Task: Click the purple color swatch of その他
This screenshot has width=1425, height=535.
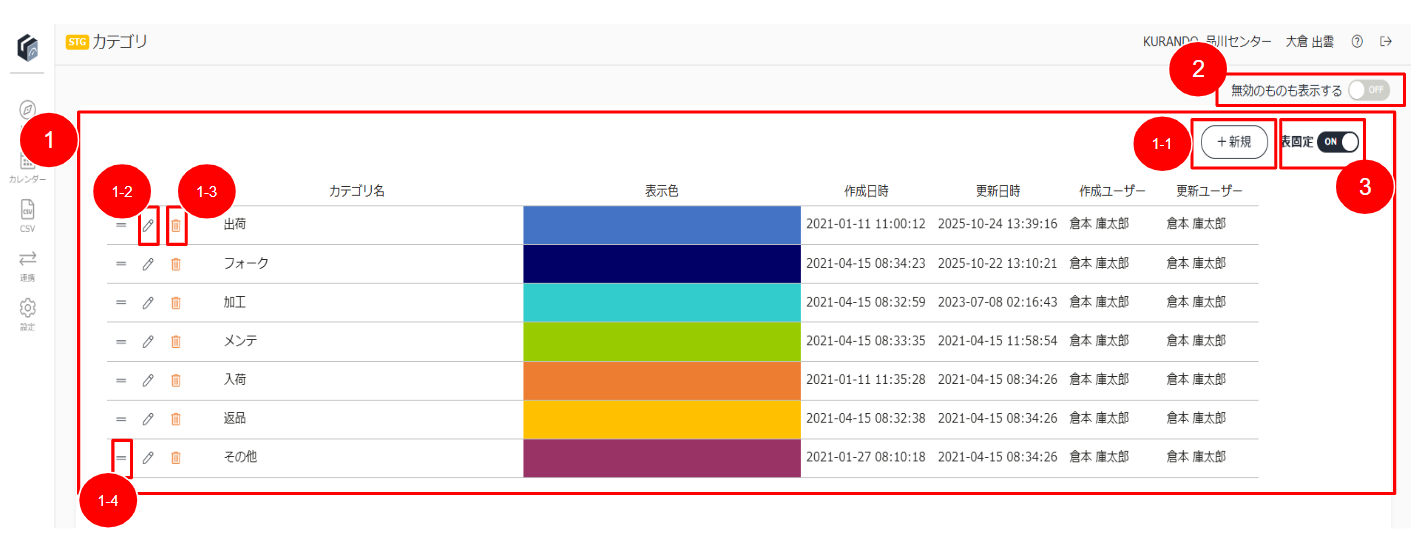Action: [662, 457]
